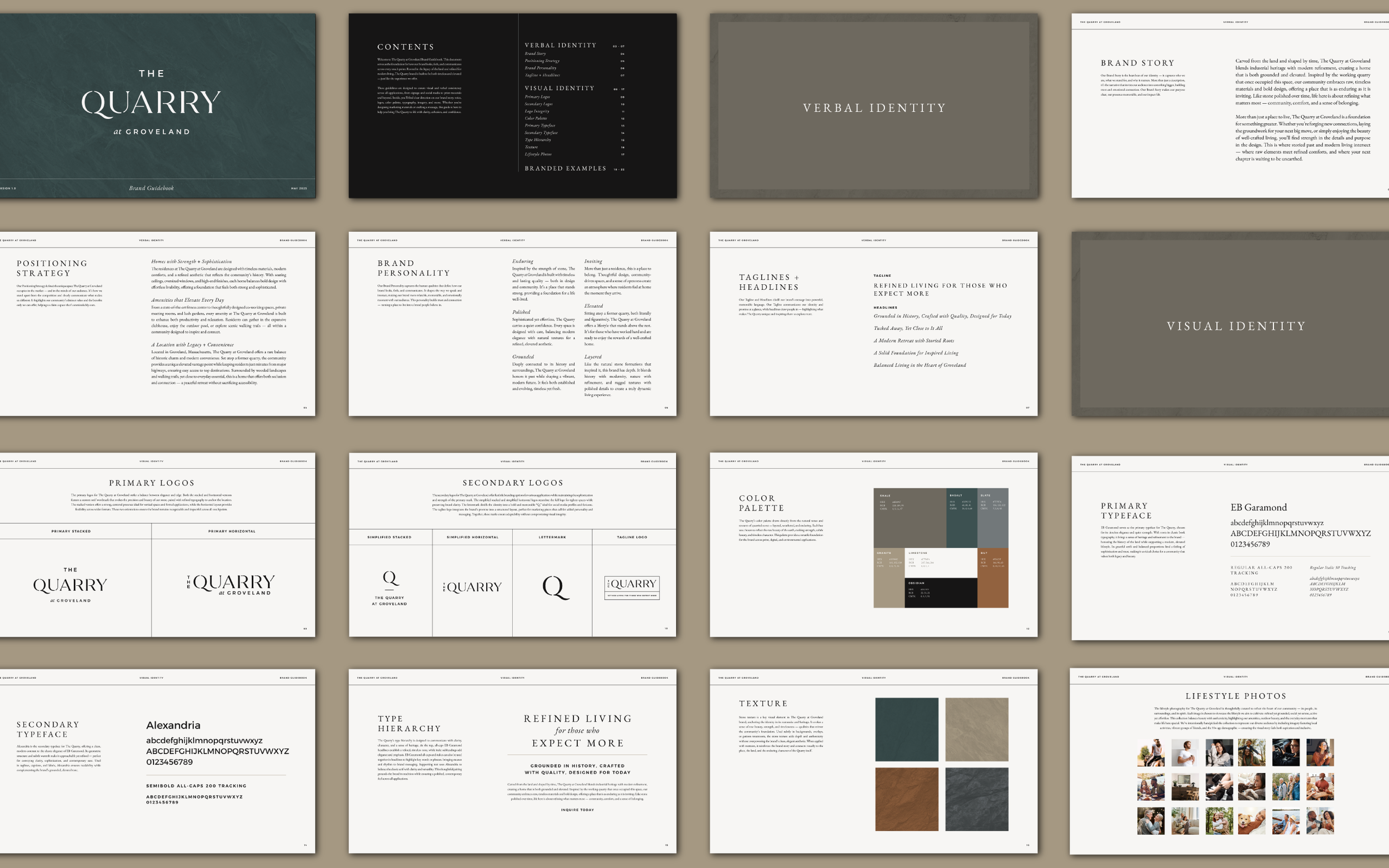Select the Lettermark Q logo
This screenshot has height=868, width=1389.
(555, 588)
